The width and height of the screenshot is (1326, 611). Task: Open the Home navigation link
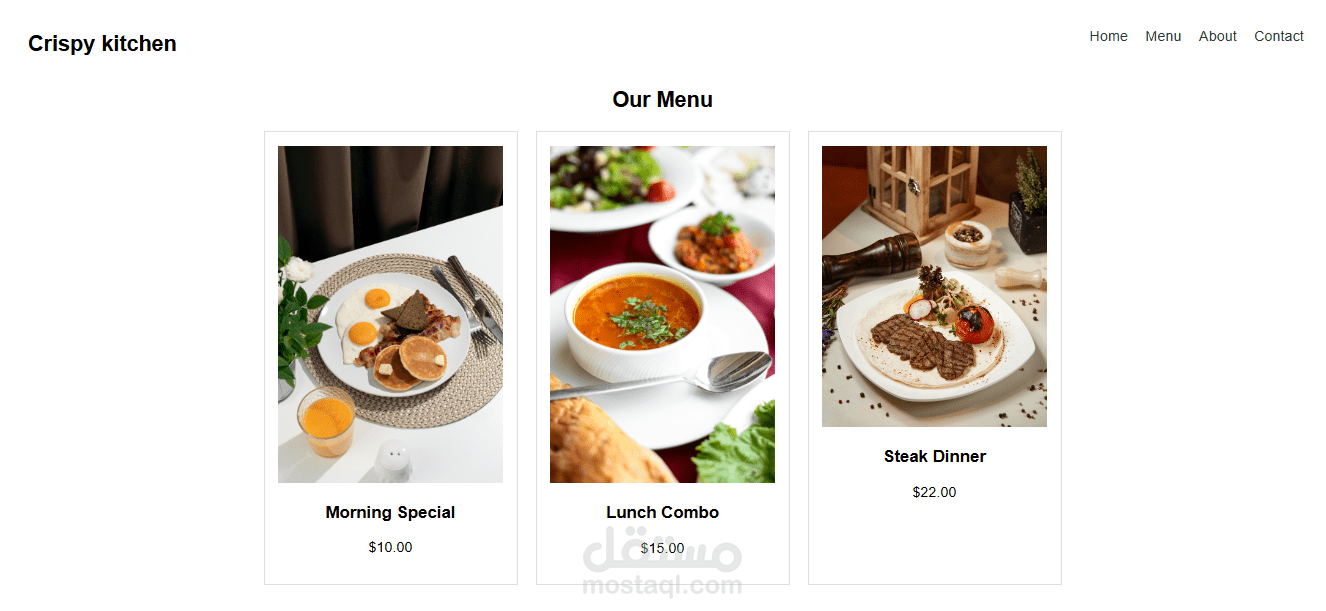click(x=1108, y=36)
